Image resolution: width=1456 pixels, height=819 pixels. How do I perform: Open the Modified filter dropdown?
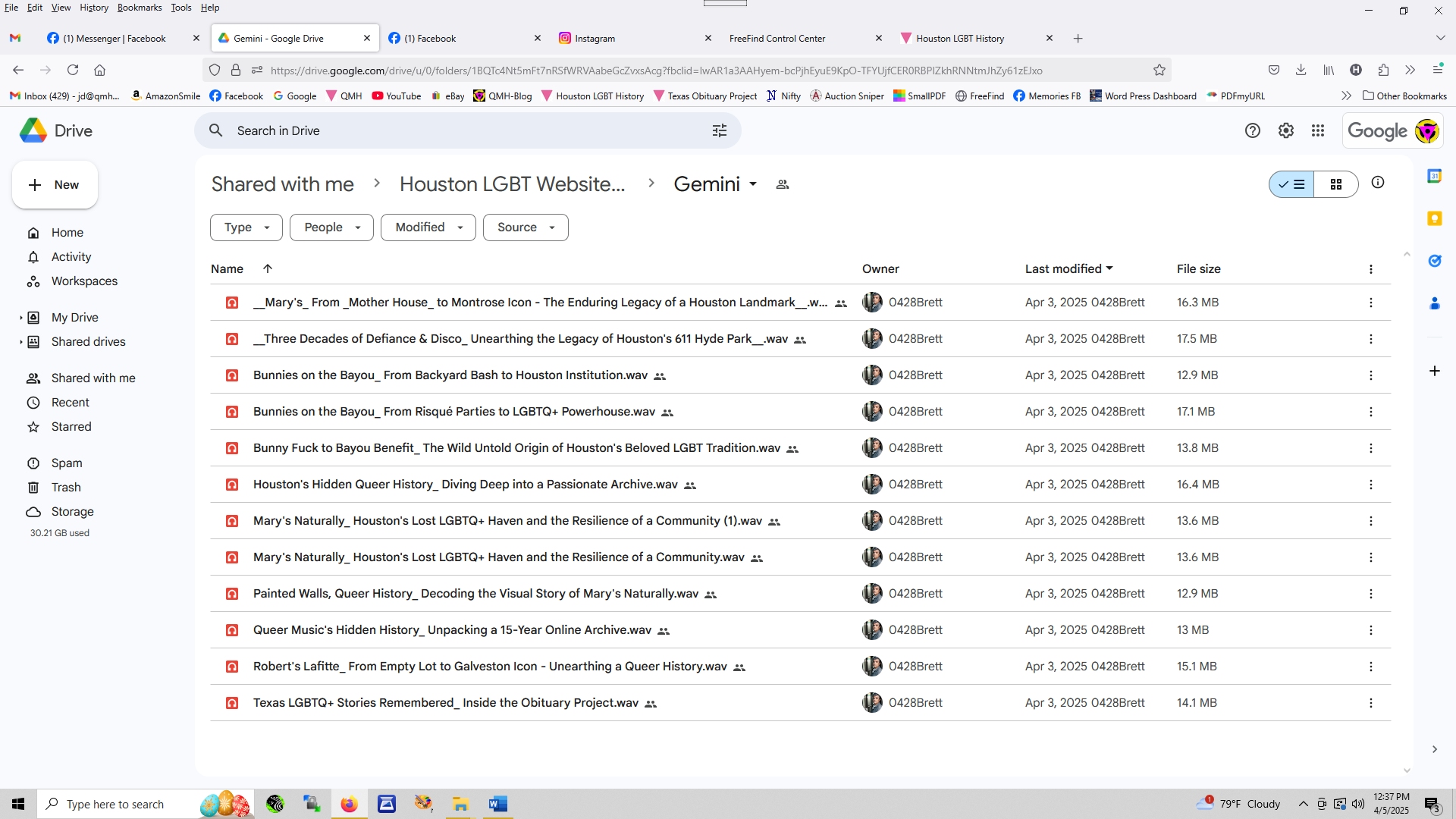(428, 227)
